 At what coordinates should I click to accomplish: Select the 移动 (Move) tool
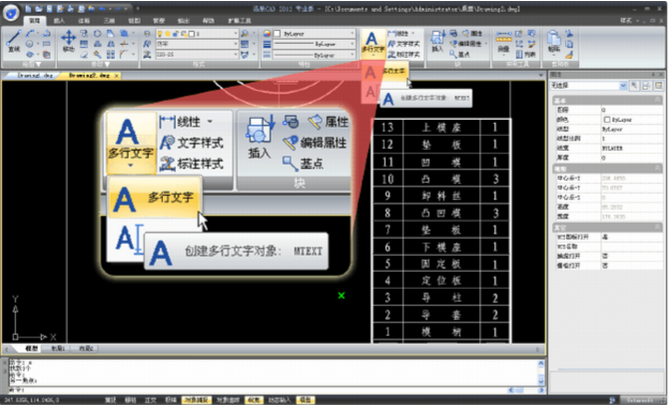68,42
